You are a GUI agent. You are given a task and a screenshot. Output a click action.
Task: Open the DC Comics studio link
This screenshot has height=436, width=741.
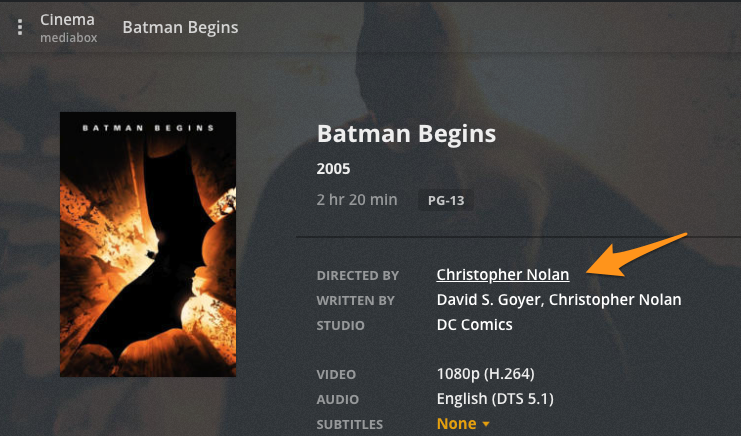point(475,325)
